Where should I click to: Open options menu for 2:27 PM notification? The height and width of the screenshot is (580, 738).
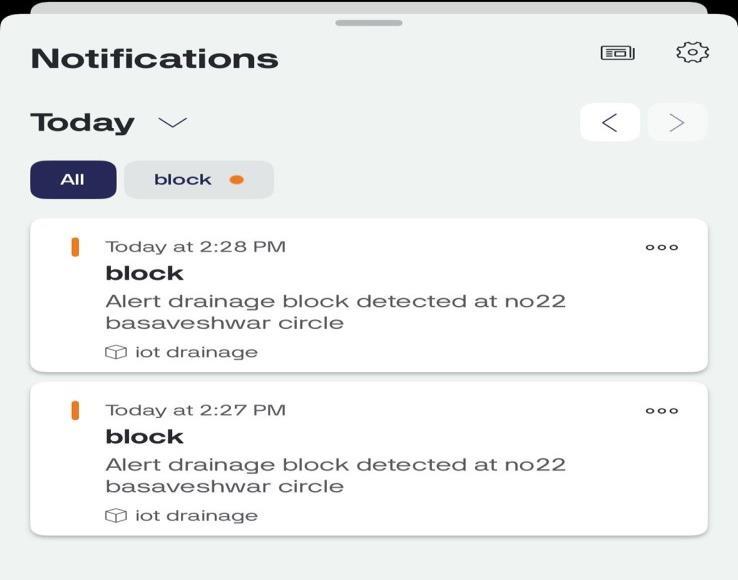[661, 410]
